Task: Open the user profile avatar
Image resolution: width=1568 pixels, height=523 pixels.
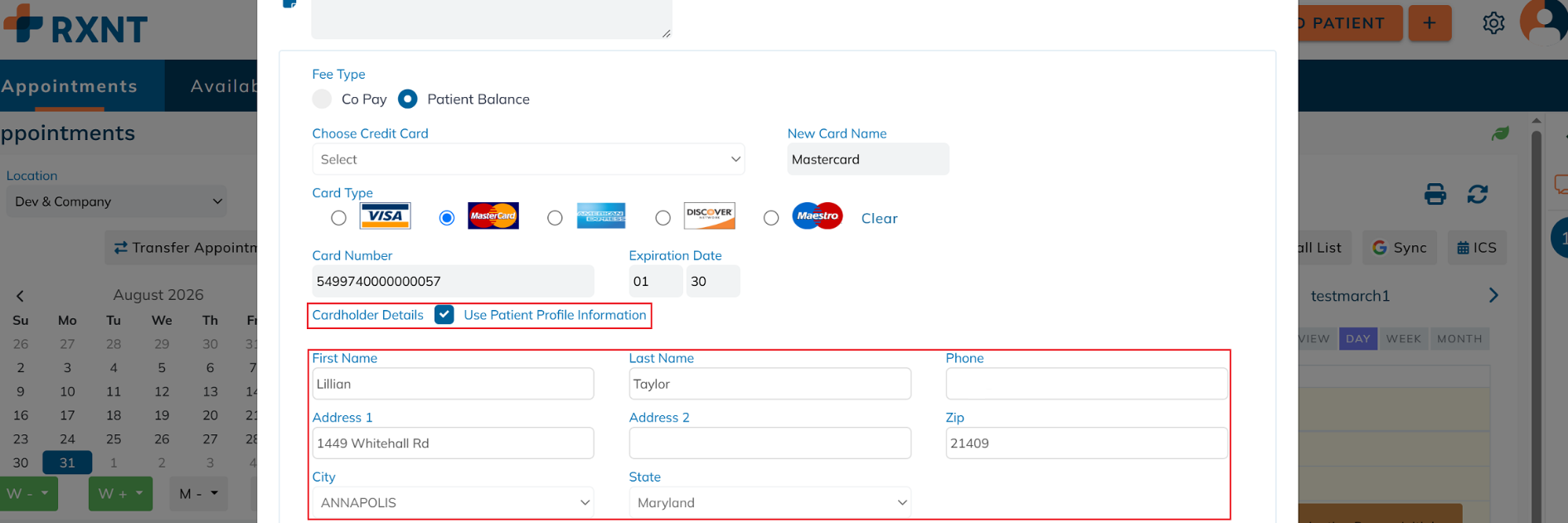Action: pyautogui.click(x=1543, y=22)
